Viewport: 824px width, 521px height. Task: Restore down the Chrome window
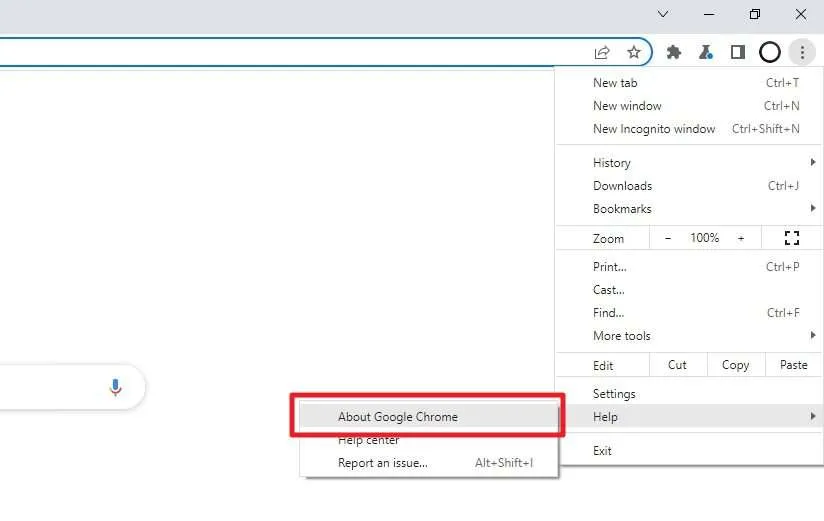coord(755,14)
